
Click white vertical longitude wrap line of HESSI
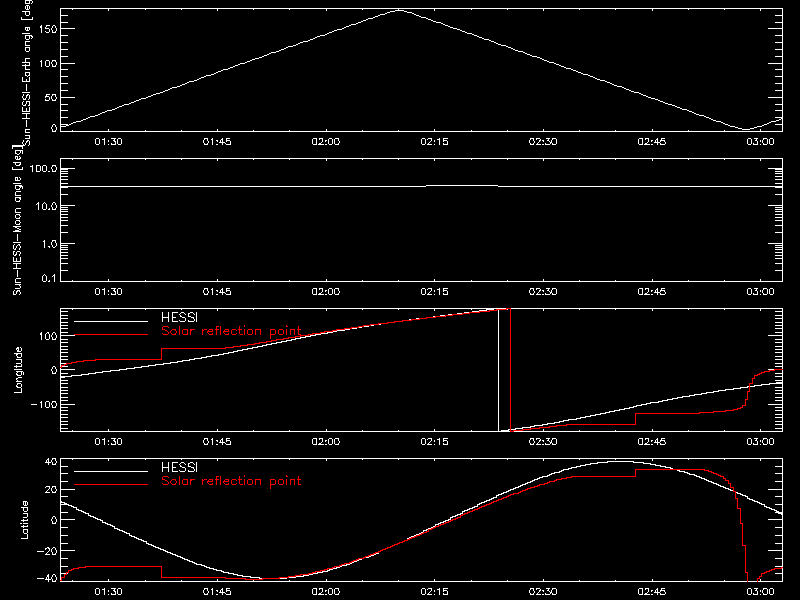[498, 370]
